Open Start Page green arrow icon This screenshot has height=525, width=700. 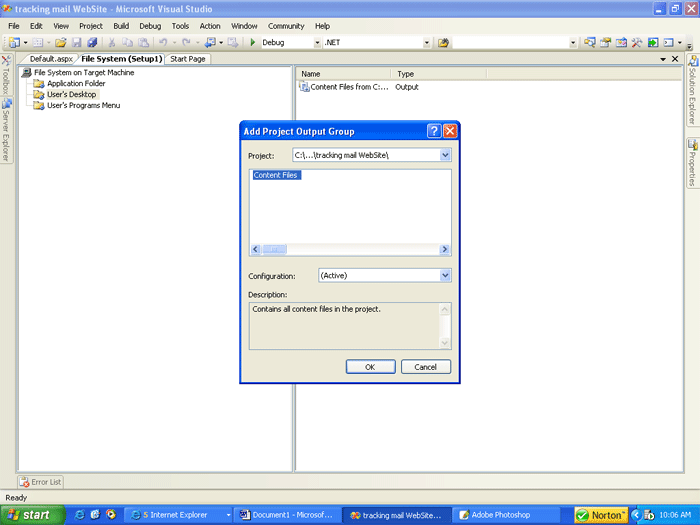653,42
